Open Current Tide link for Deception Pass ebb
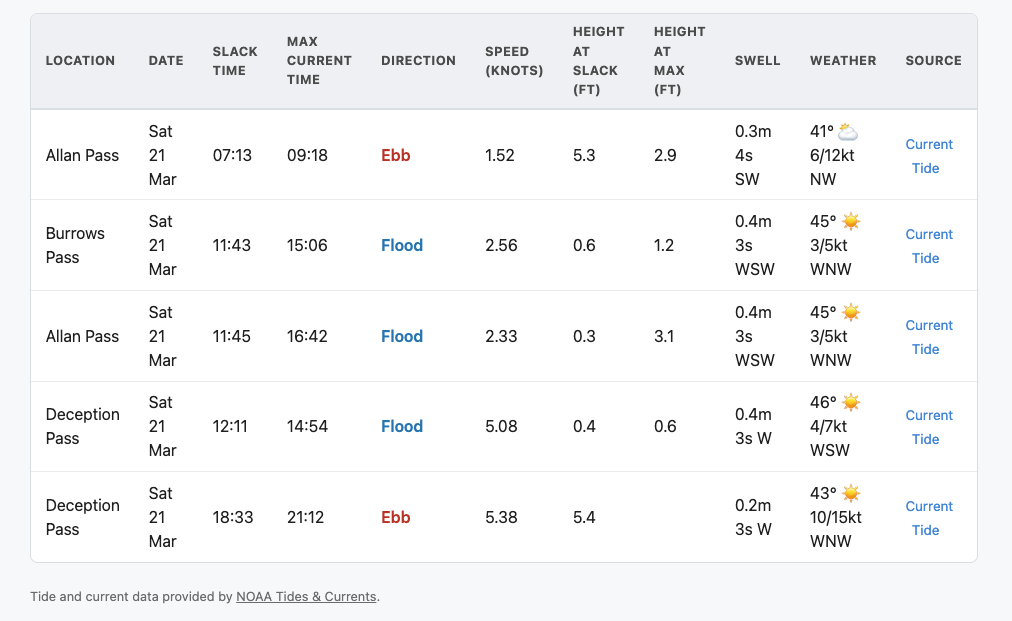Screen dimensions: 1012x621 point(928,518)
